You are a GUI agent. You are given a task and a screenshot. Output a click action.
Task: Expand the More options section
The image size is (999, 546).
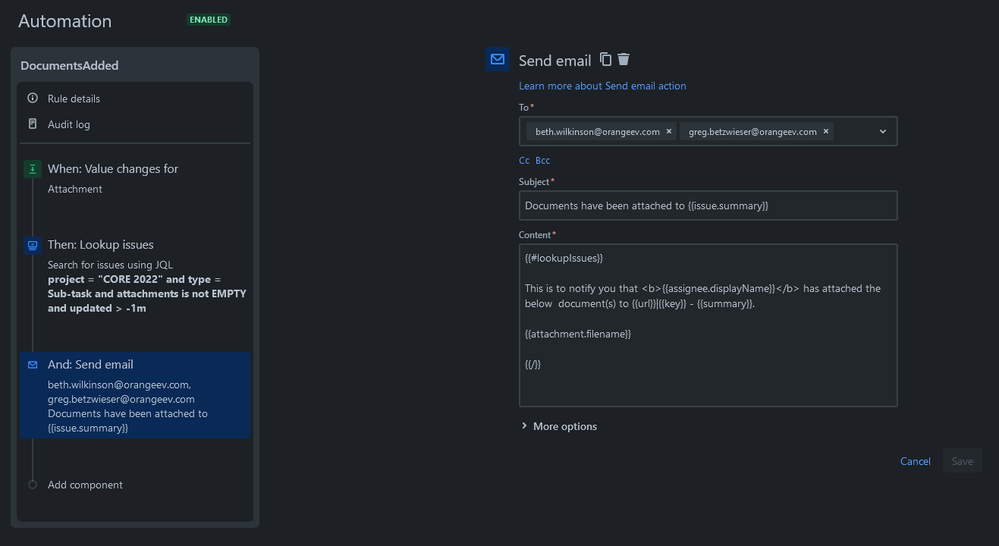pos(559,426)
